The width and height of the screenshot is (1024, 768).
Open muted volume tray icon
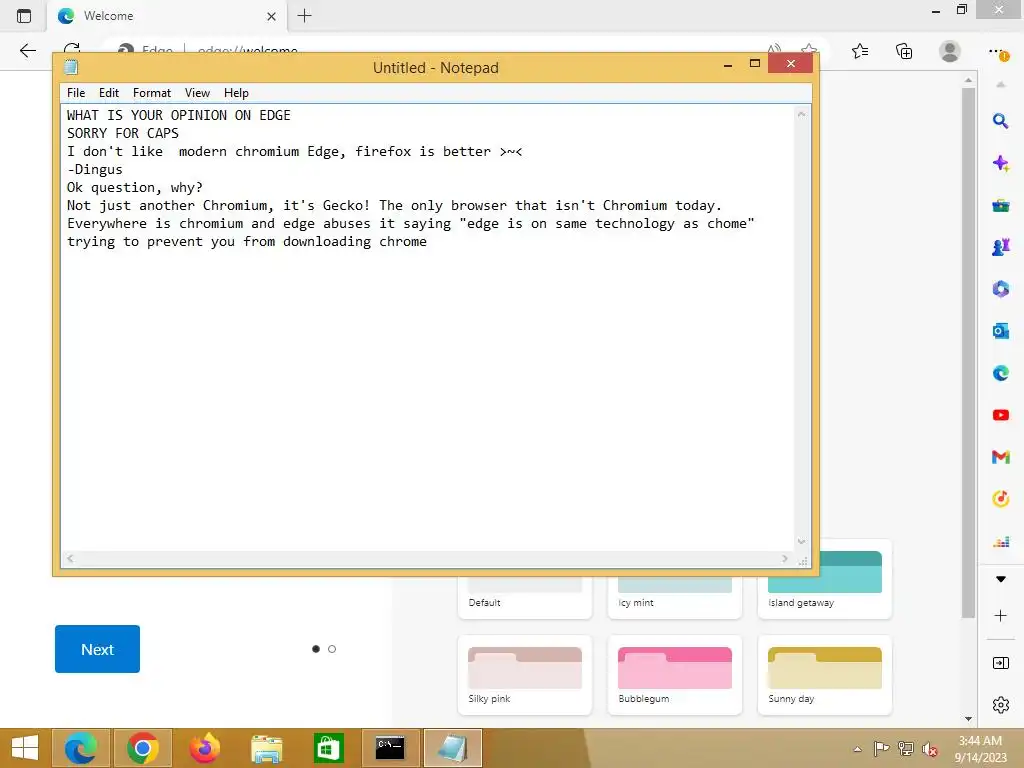coord(930,749)
